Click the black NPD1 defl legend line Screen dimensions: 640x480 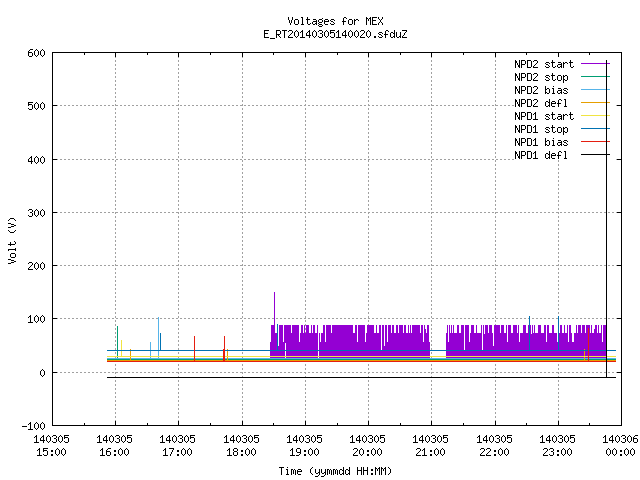click(x=595, y=155)
